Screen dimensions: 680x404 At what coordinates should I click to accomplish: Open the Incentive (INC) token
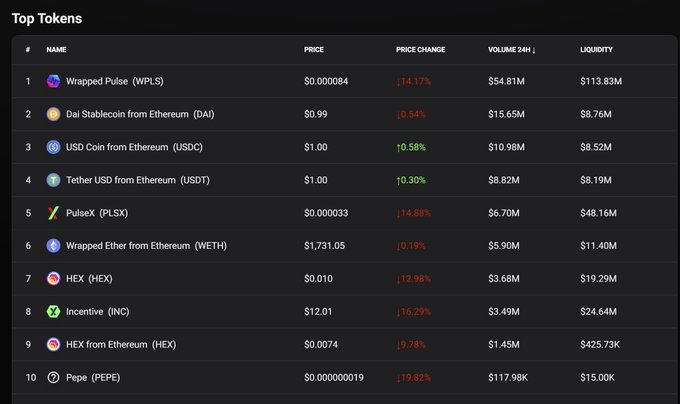(x=98, y=312)
